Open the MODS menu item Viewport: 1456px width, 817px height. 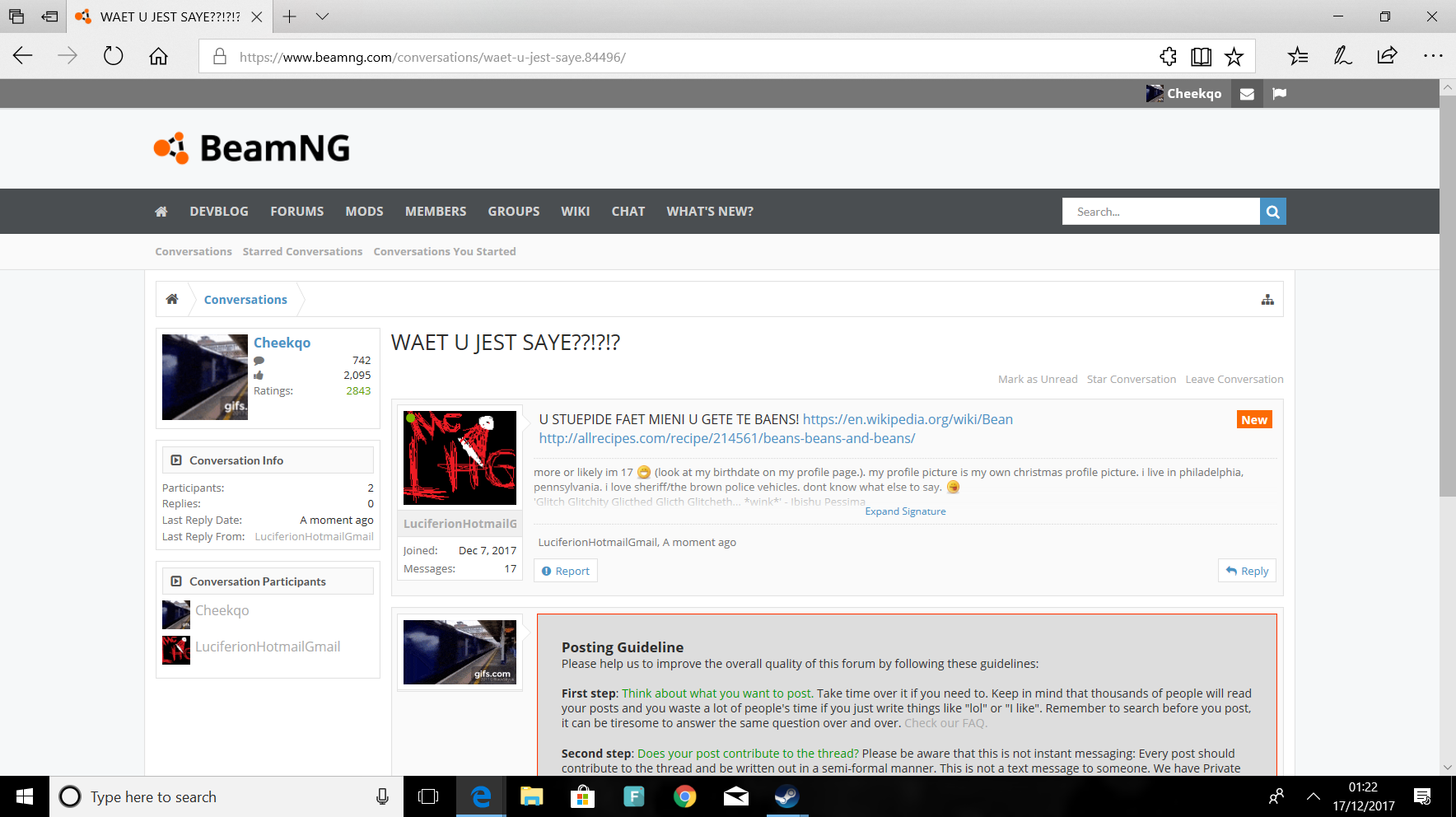point(365,212)
